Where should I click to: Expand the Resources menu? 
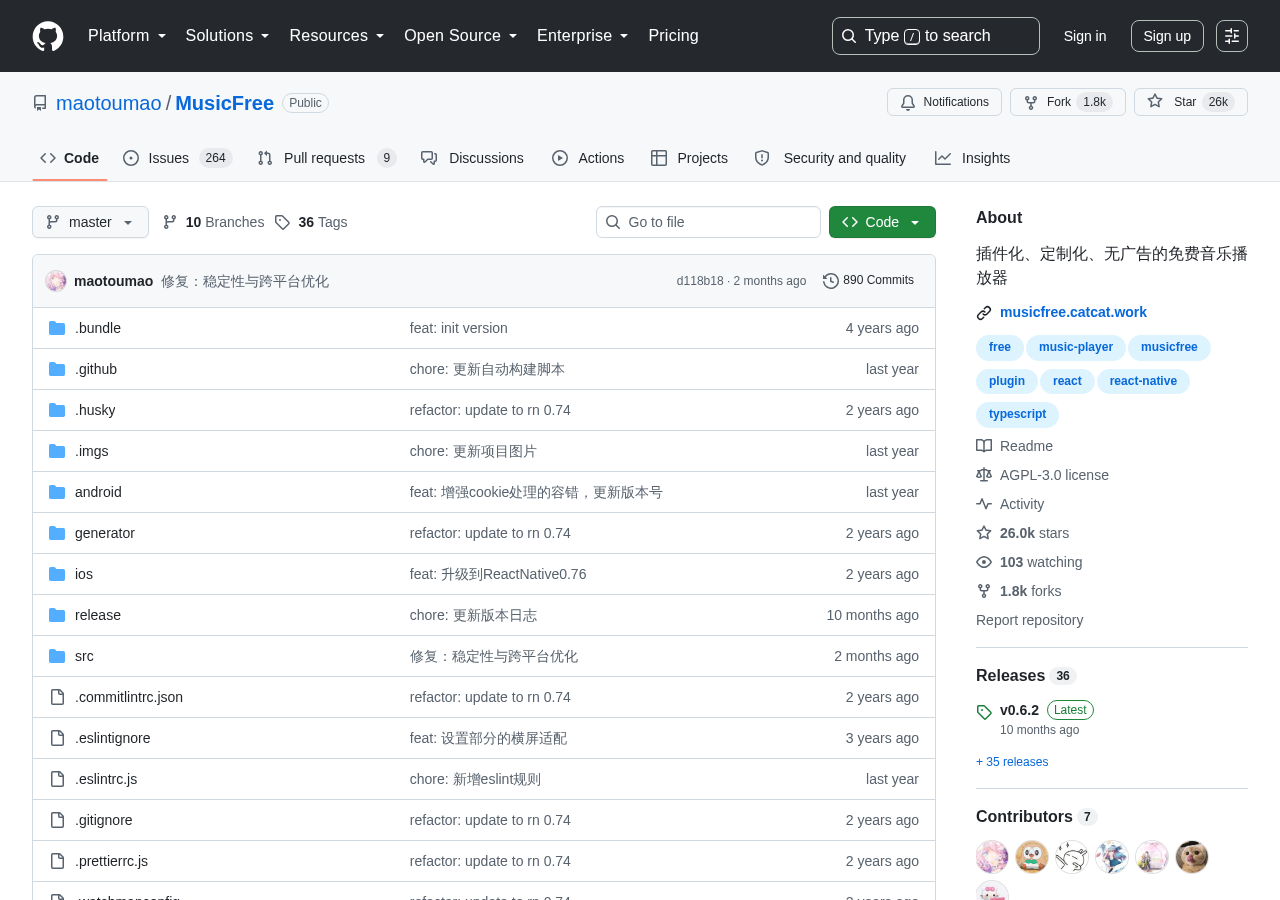[x=337, y=36]
